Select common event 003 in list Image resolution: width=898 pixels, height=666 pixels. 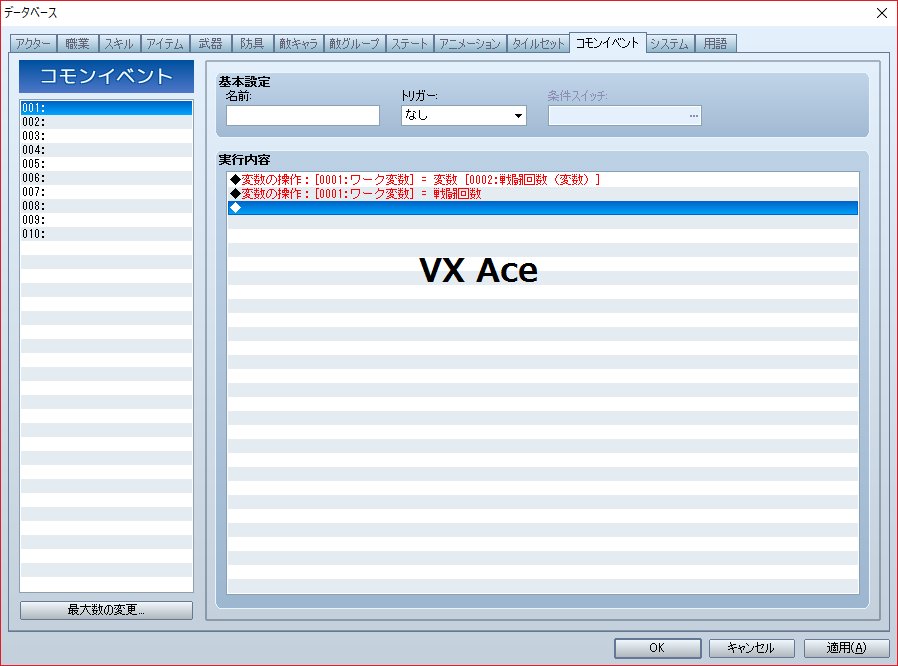click(107, 136)
